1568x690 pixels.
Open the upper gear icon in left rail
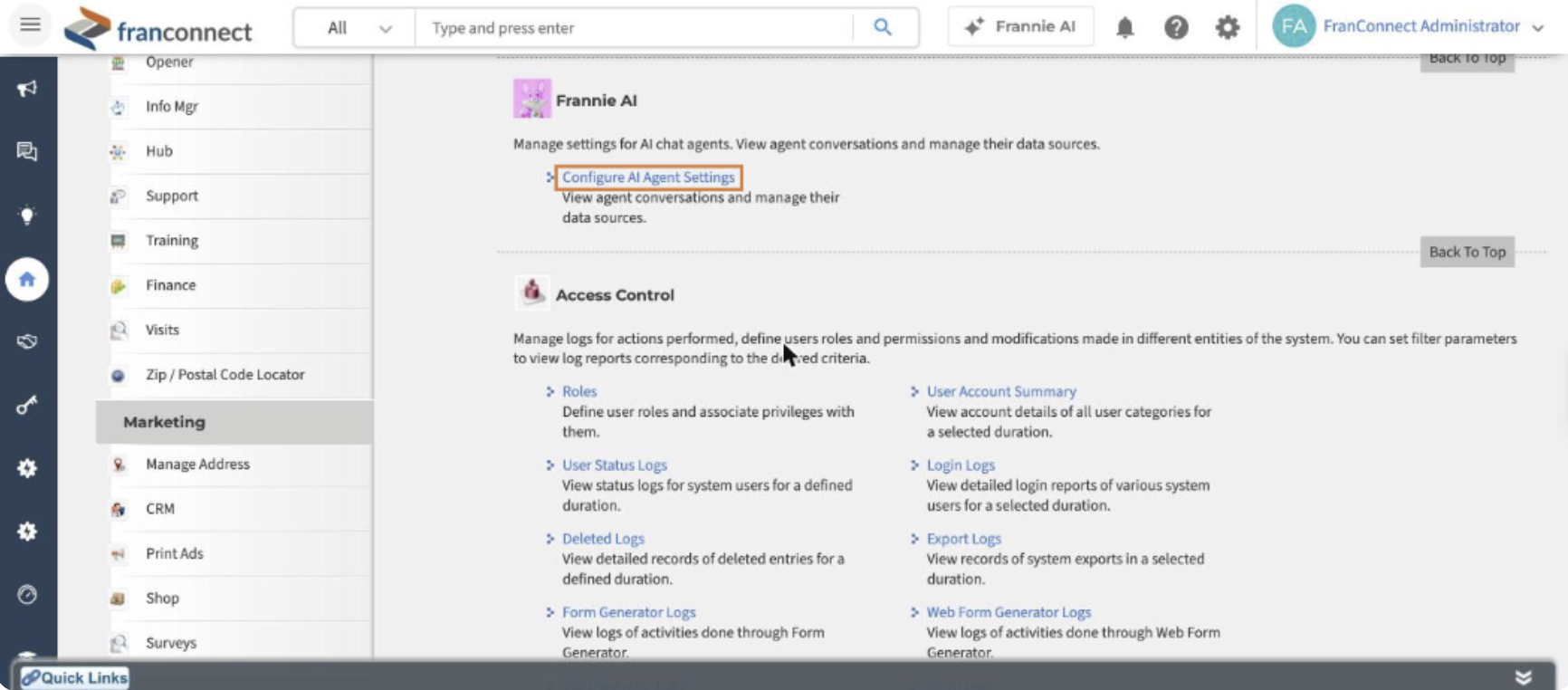(27, 468)
